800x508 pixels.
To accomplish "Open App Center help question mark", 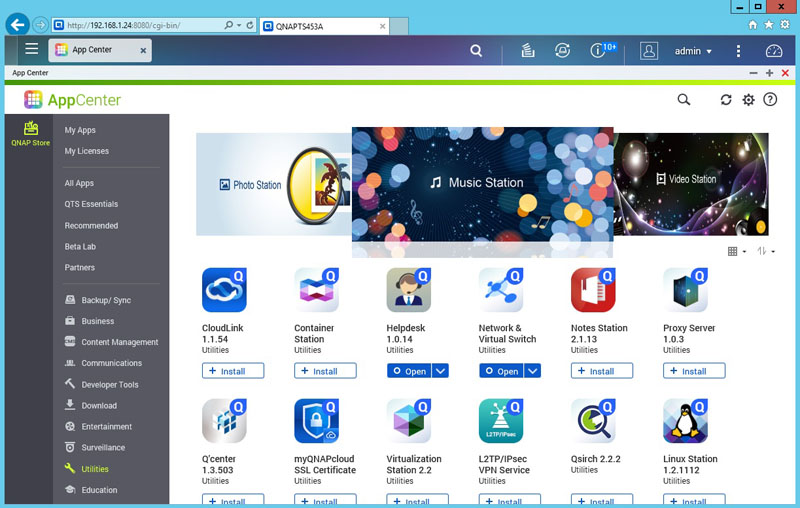I will tap(770, 99).
